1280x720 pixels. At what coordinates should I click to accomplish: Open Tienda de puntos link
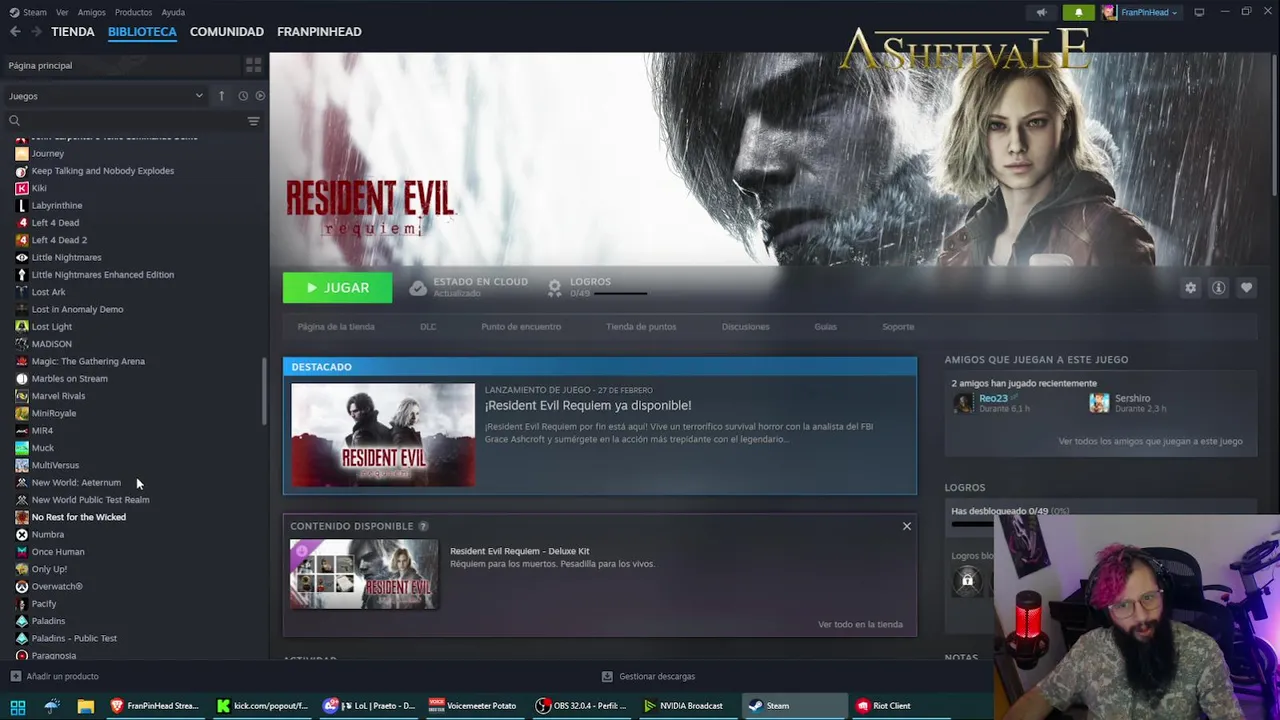click(x=641, y=327)
